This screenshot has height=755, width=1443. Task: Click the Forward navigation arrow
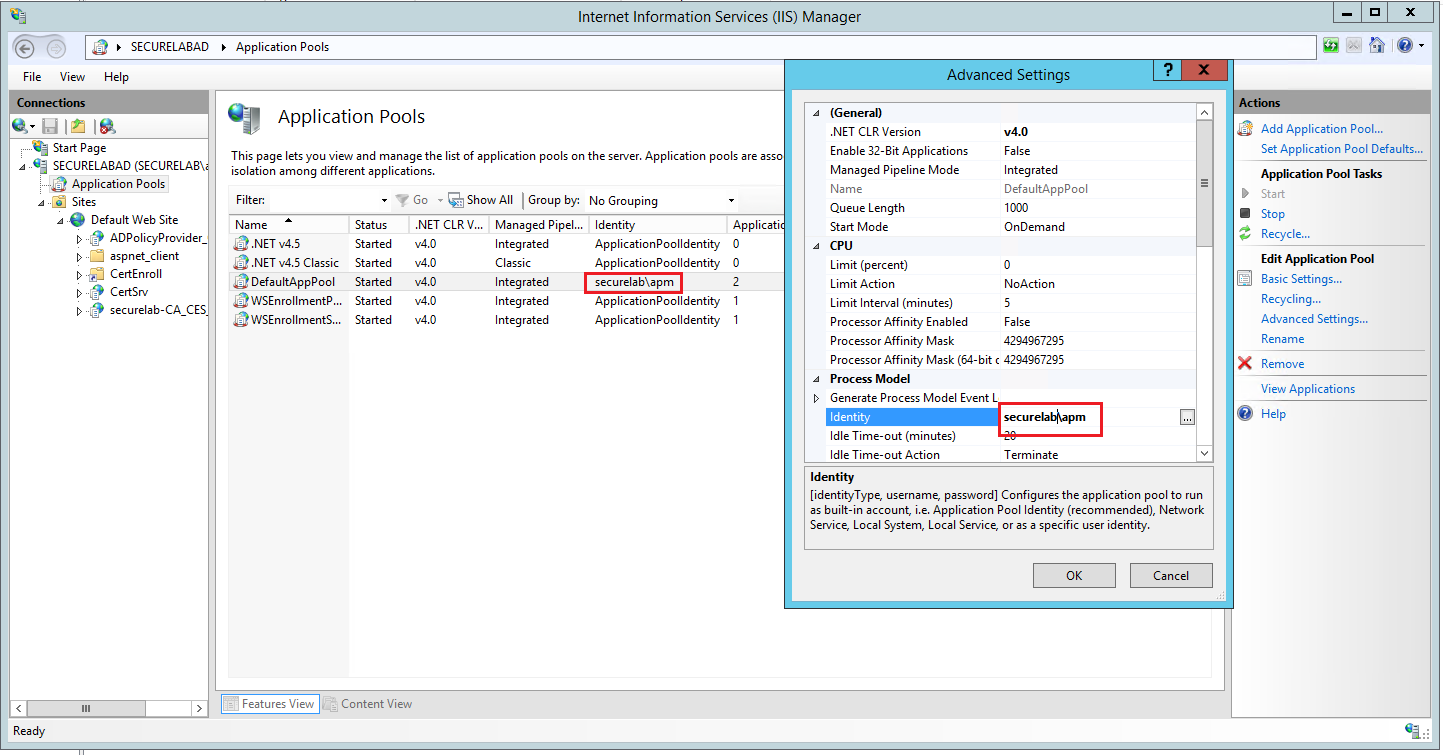click(56, 47)
